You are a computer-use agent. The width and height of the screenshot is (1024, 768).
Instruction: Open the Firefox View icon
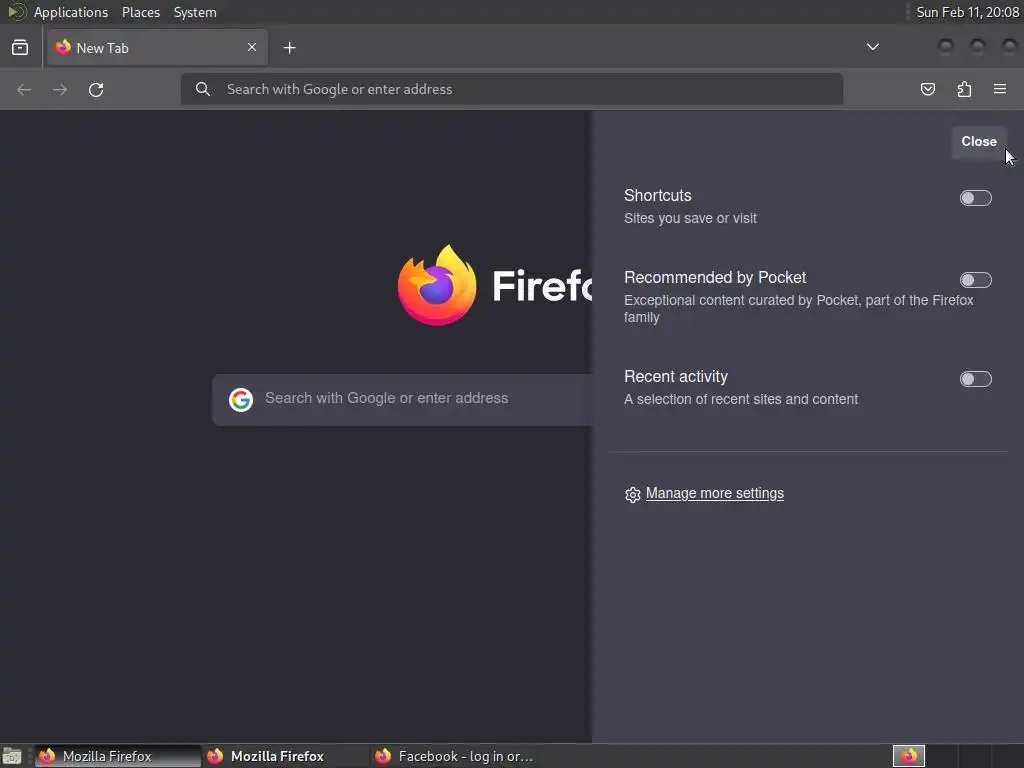20,48
